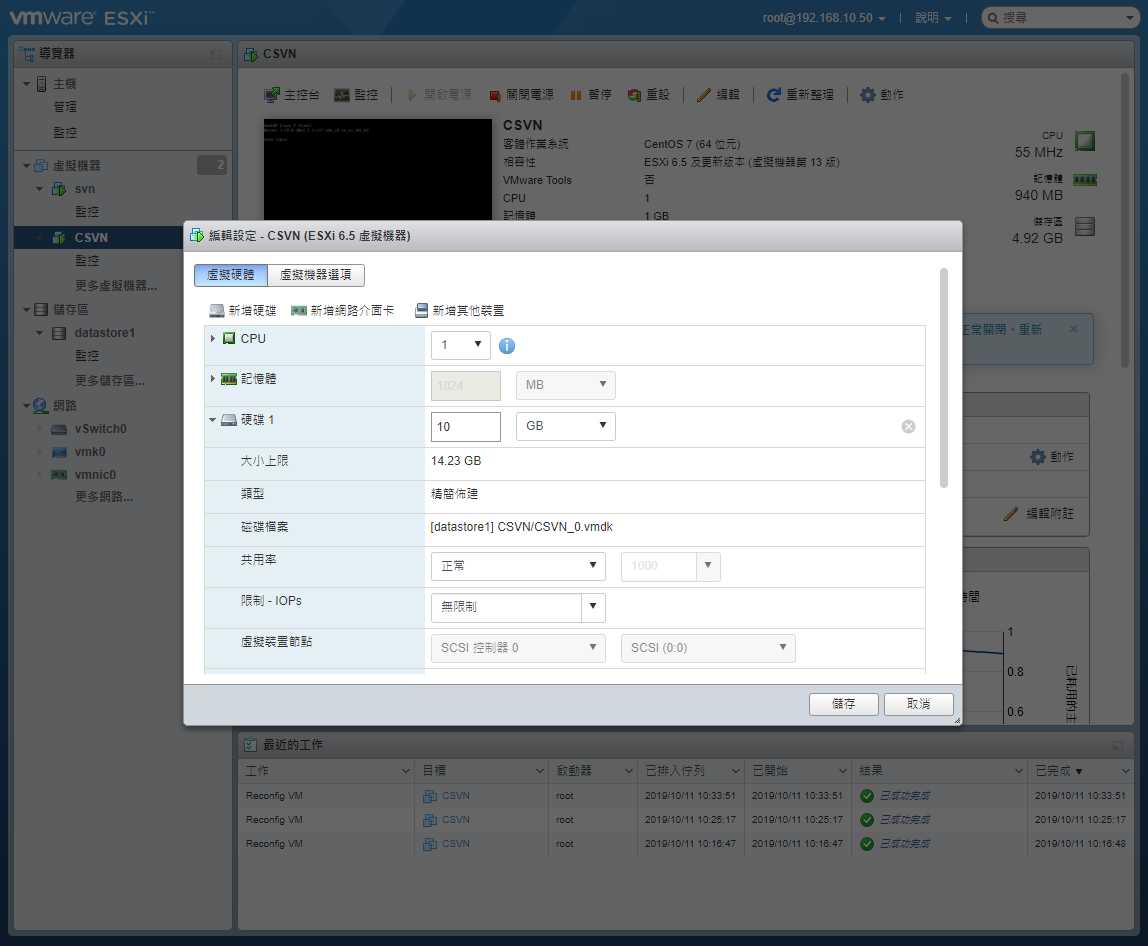
Task: Click the reset (重設) toolbar icon
Action: (634, 95)
